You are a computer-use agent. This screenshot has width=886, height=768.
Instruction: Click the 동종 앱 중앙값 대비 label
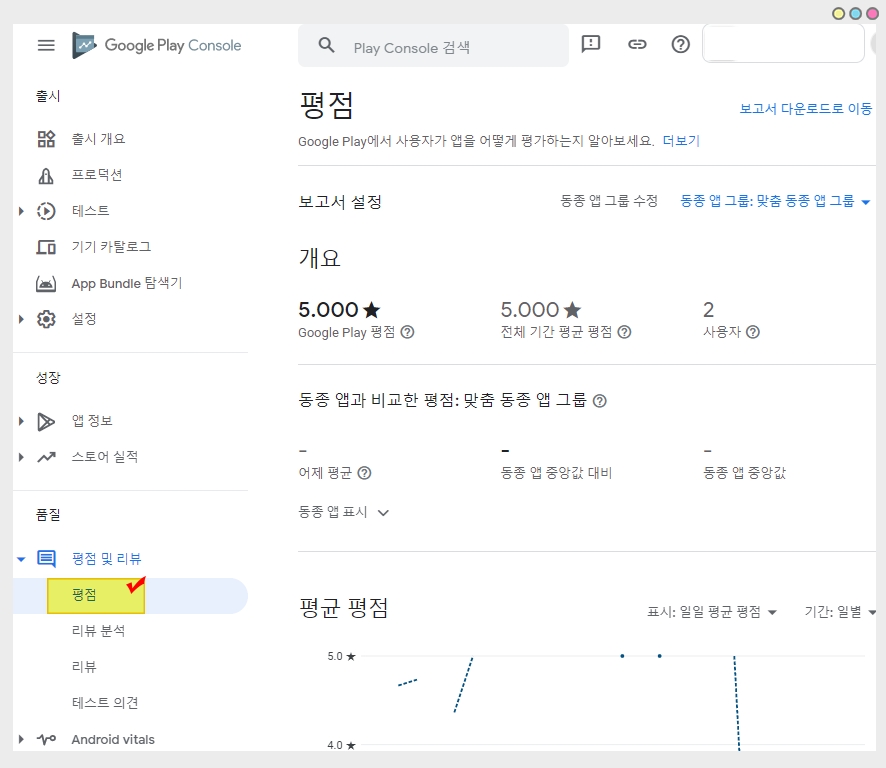(557, 473)
